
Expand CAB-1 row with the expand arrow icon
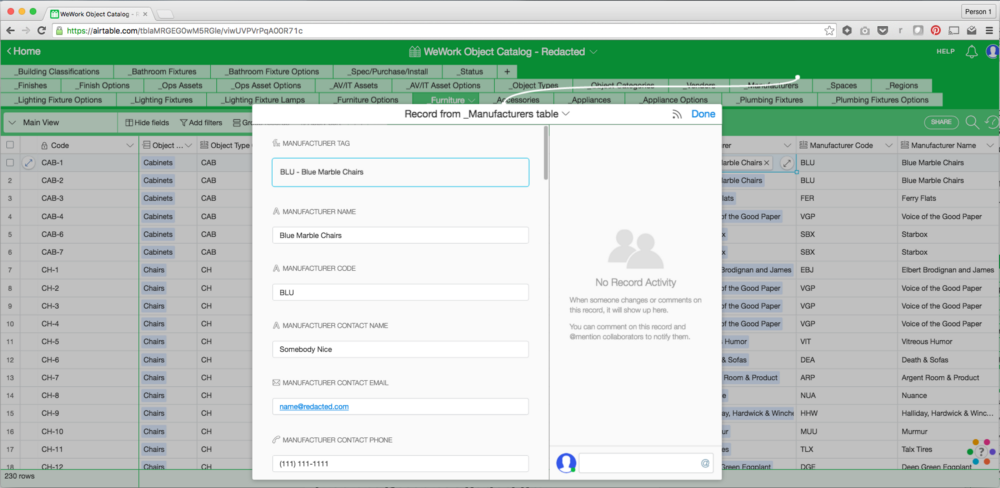pyautogui.click(x=28, y=163)
